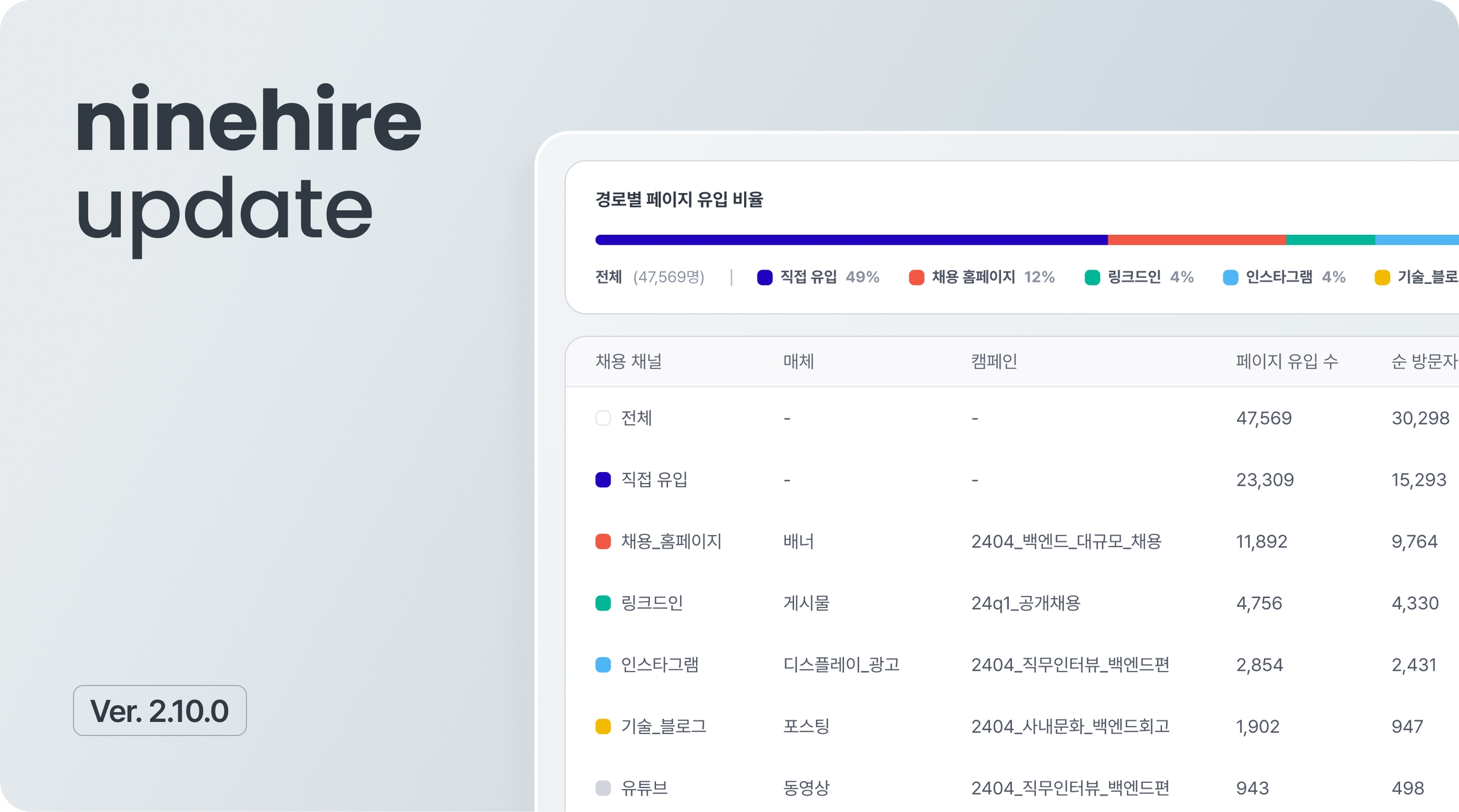The height and width of the screenshot is (812, 1459).
Task: Click the 직접 유입 49% legend swatch
Action: click(x=764, y=277)
